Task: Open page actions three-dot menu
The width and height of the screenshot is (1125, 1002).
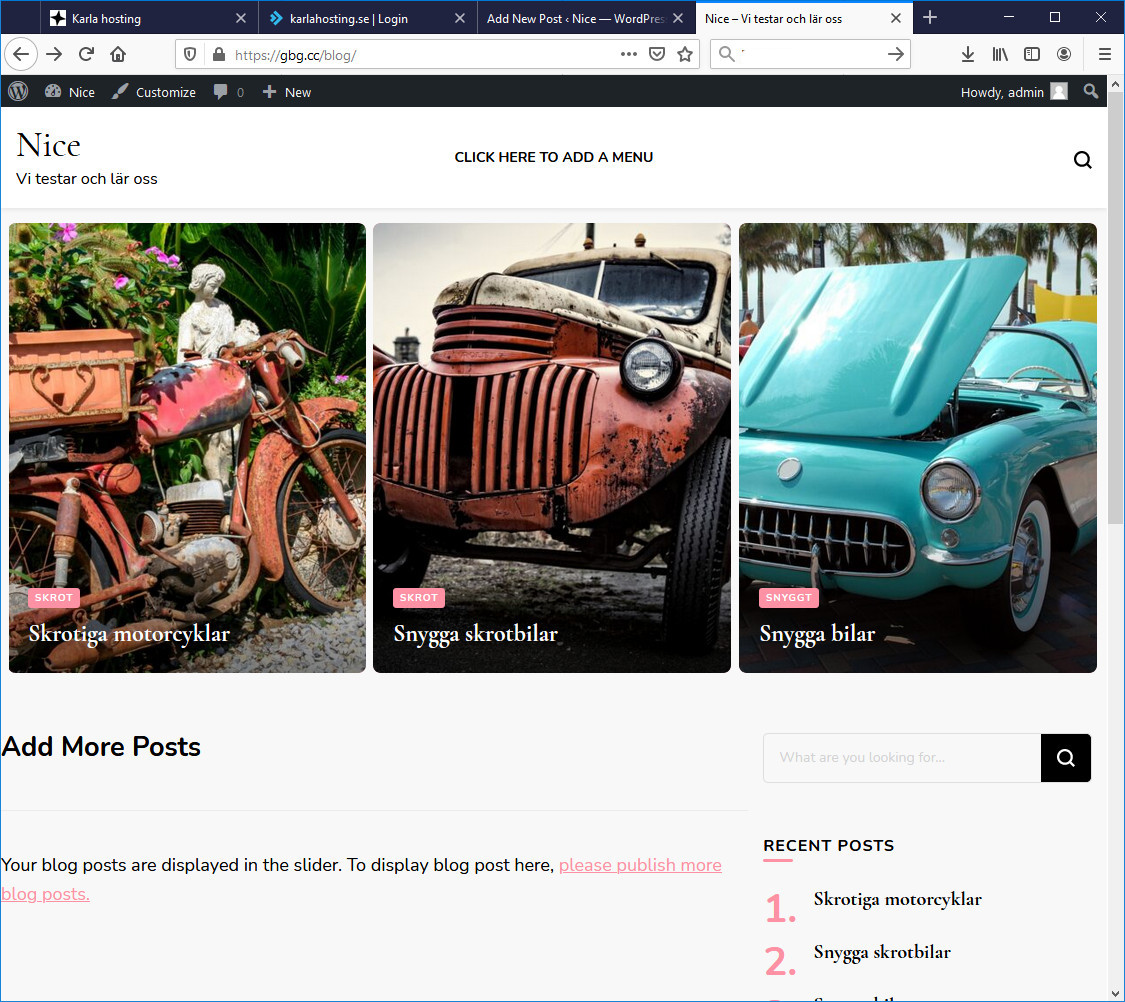Action: click(x=629, y=54)
